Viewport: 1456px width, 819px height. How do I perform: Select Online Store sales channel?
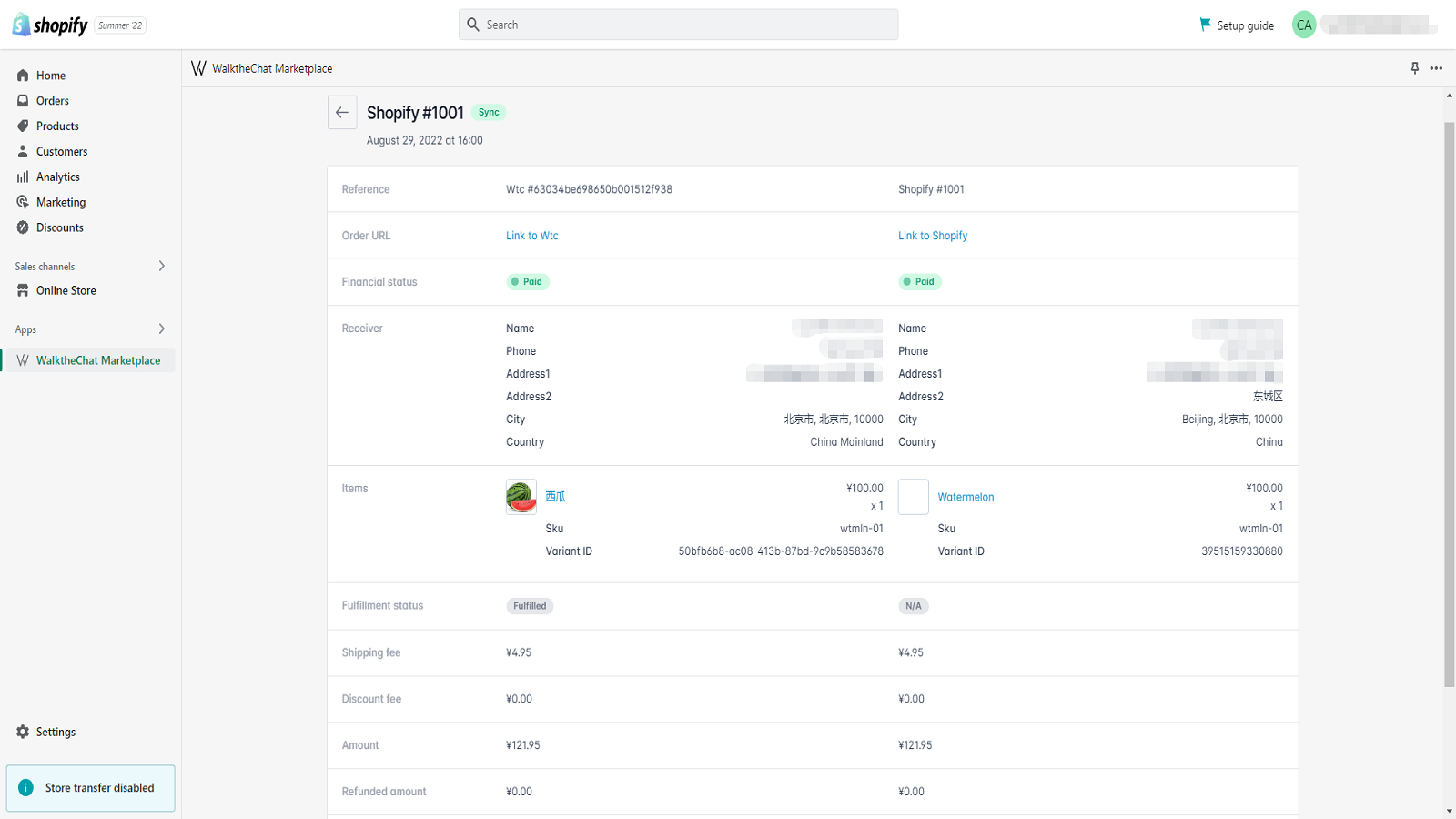pyautogui.click(x=66, y=290)
